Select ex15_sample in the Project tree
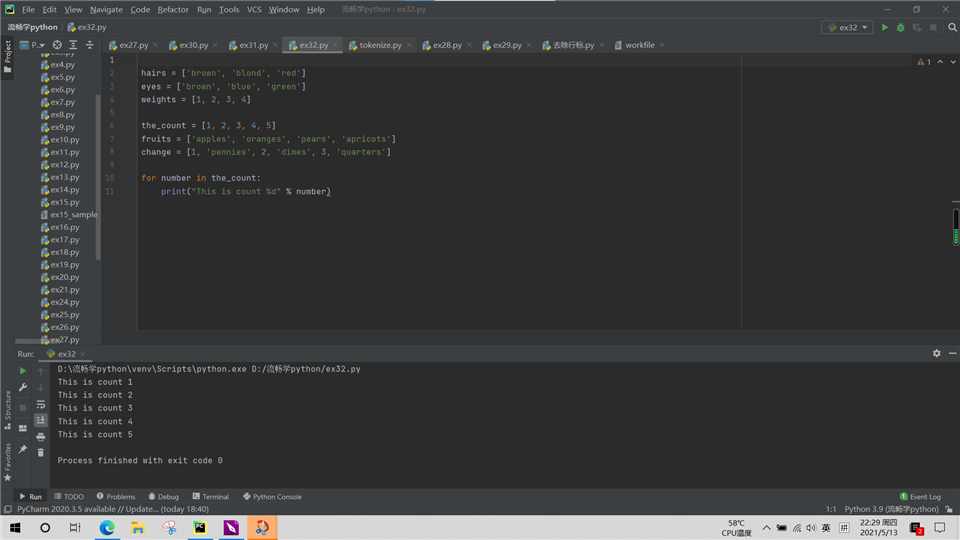 tap(69, 215)
